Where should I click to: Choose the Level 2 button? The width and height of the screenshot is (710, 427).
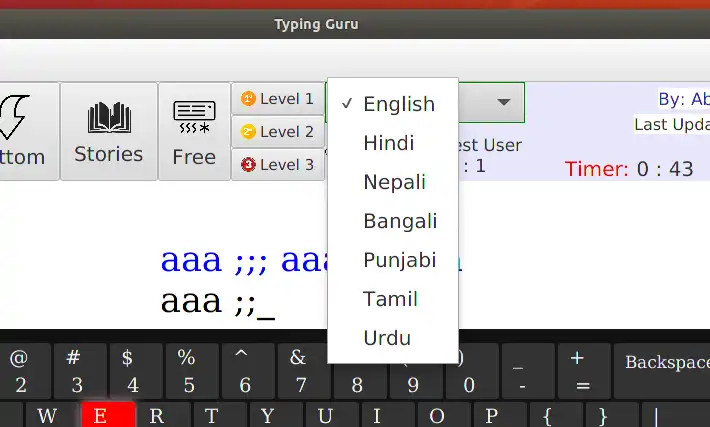(278, 132)
